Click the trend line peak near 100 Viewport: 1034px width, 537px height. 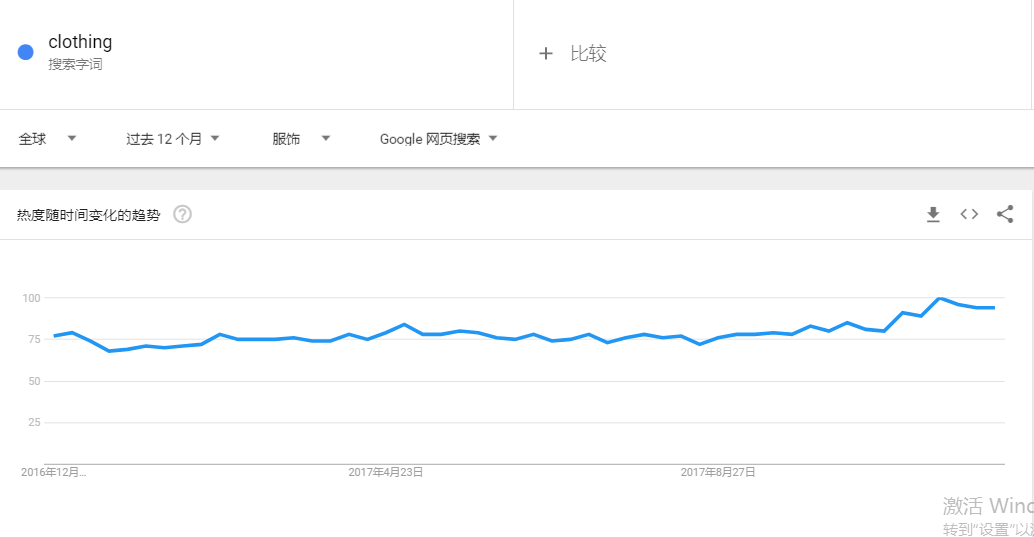tap(940, 298)
